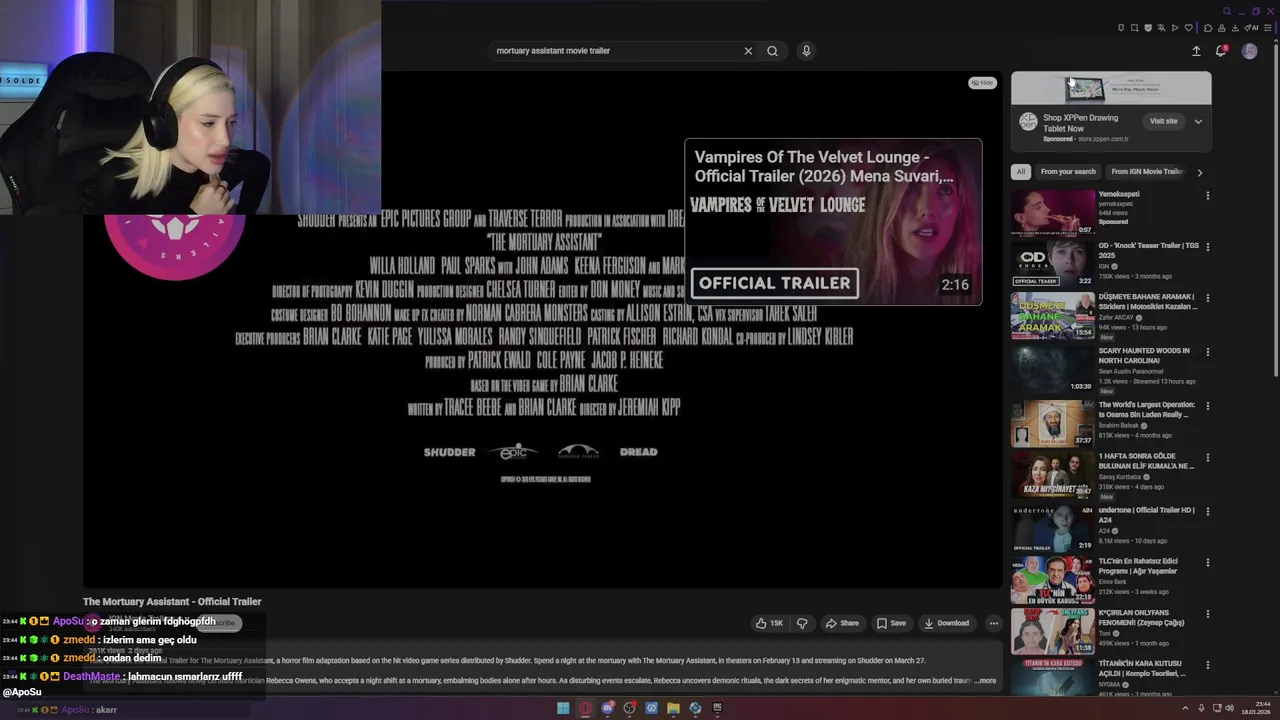The image size is (1280, 720).
Task: Click the heart bookmark icon
Action: click(x=1189, y=28)
